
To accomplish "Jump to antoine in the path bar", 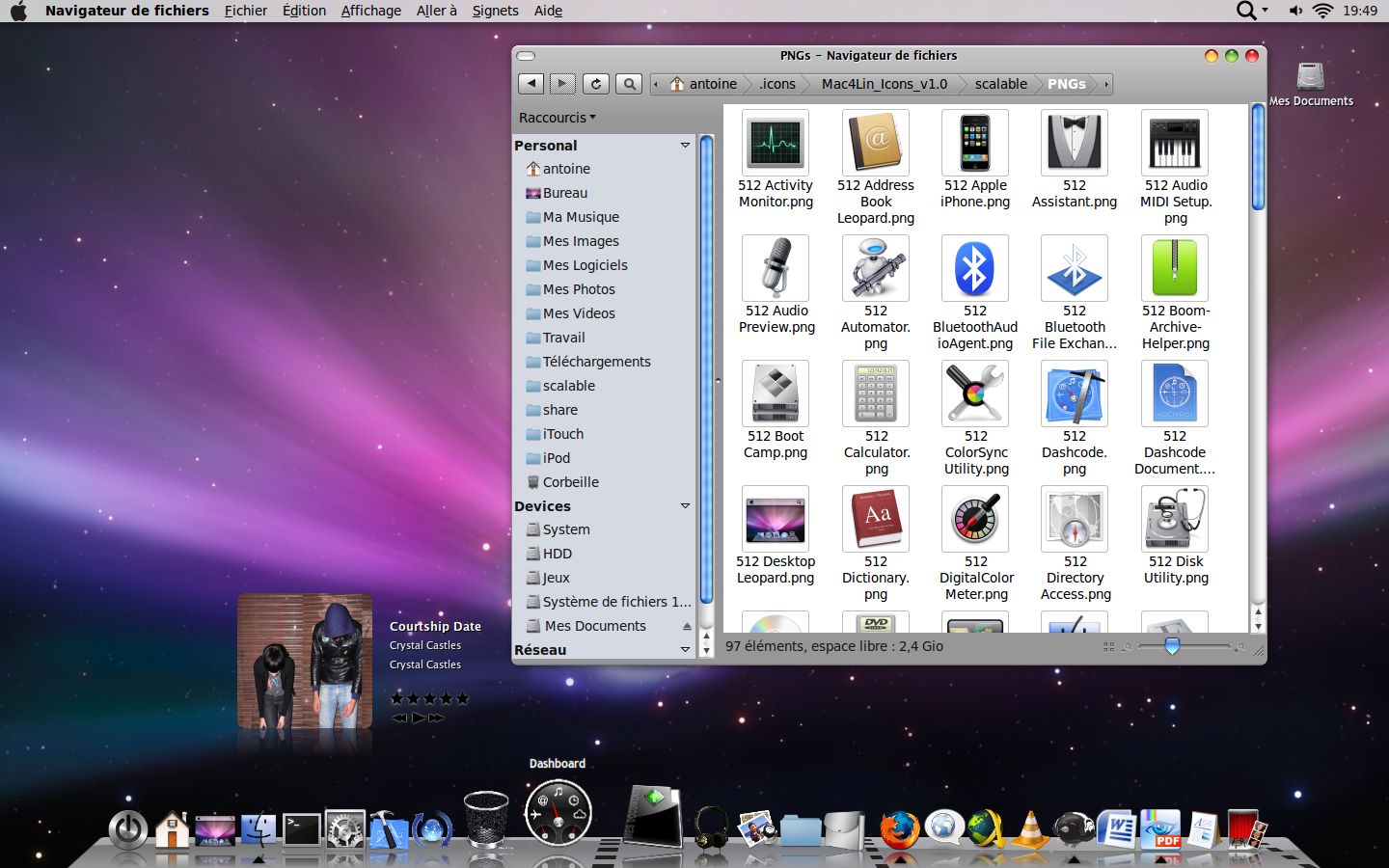I will (704, 84).
